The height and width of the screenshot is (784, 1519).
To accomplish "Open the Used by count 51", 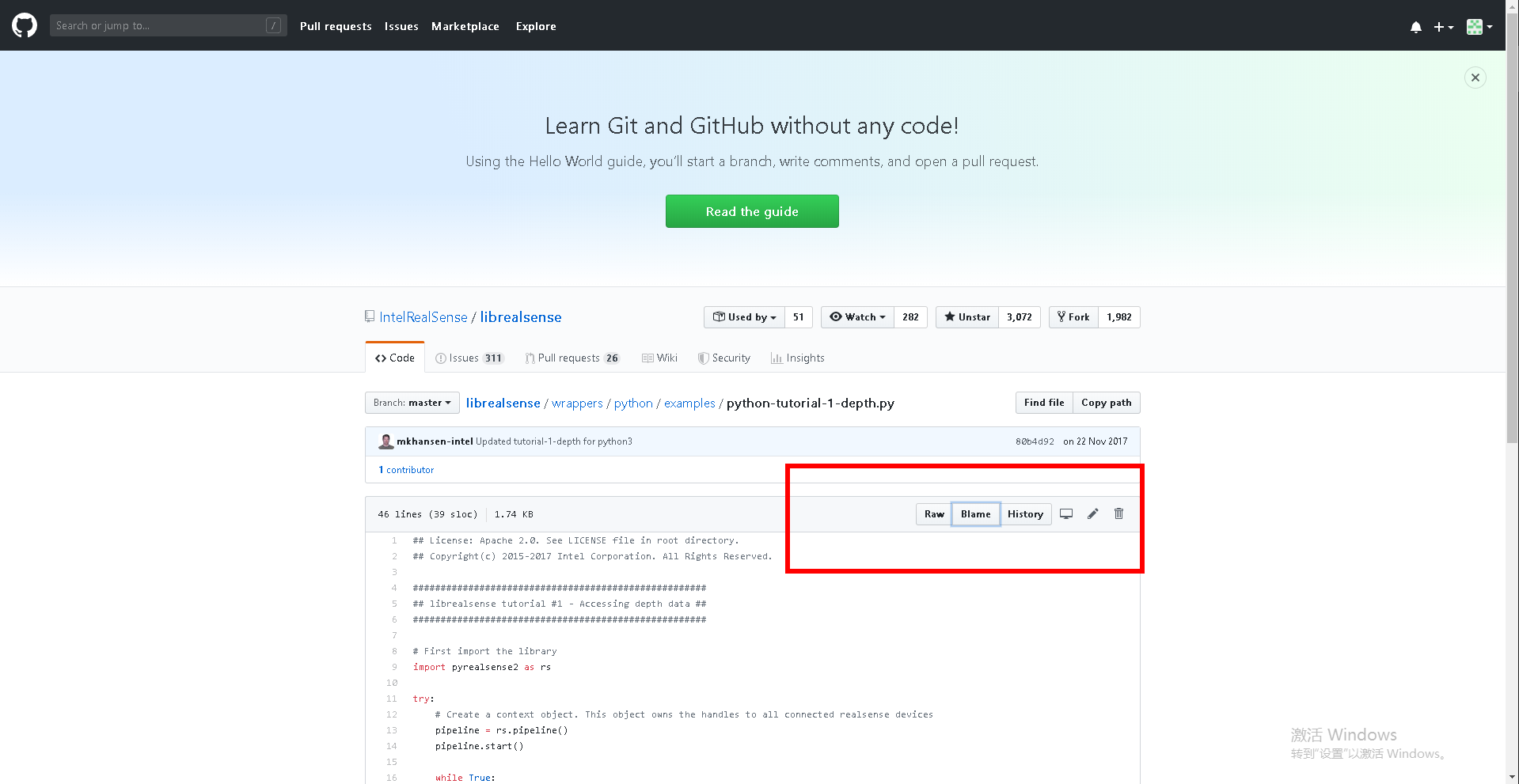I will tap(799, 317).
